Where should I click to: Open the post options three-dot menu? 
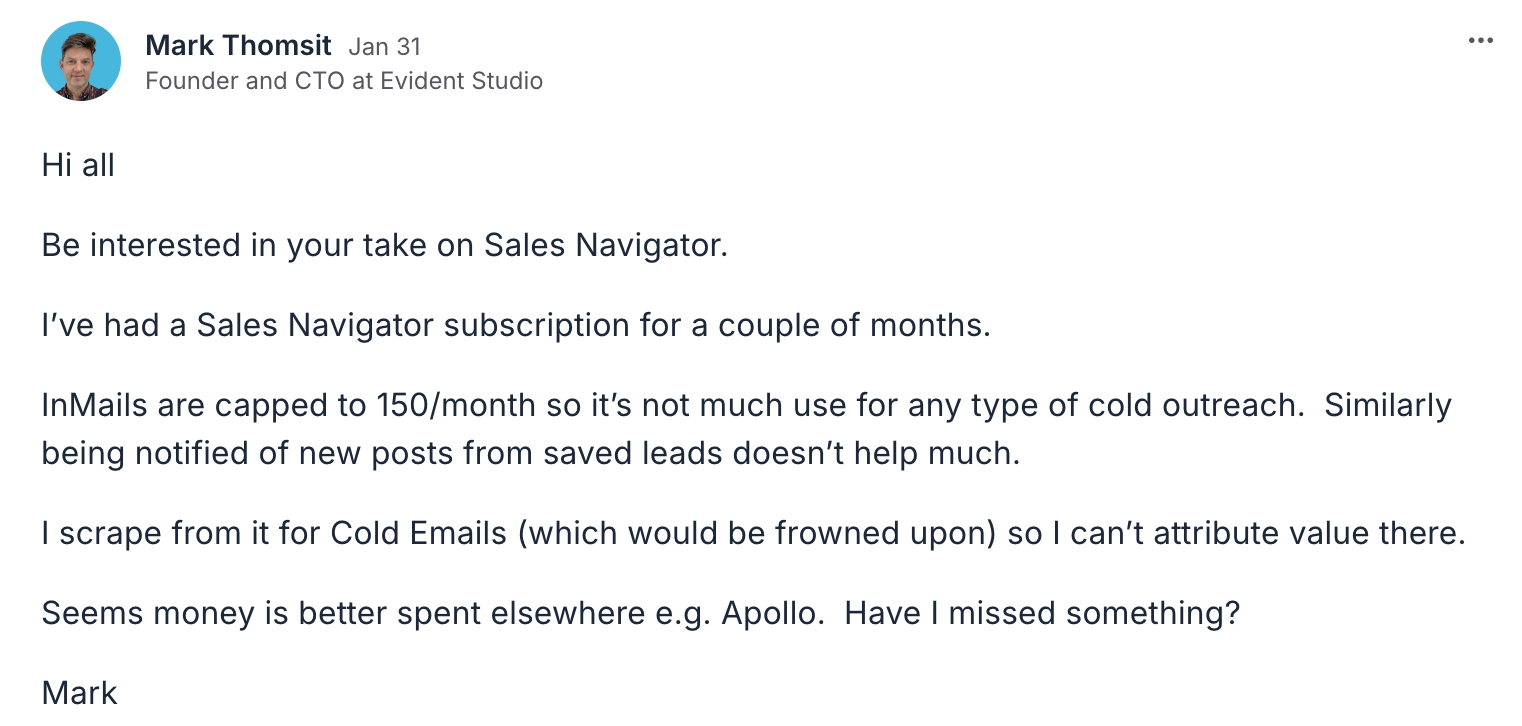coord(1480,41)
